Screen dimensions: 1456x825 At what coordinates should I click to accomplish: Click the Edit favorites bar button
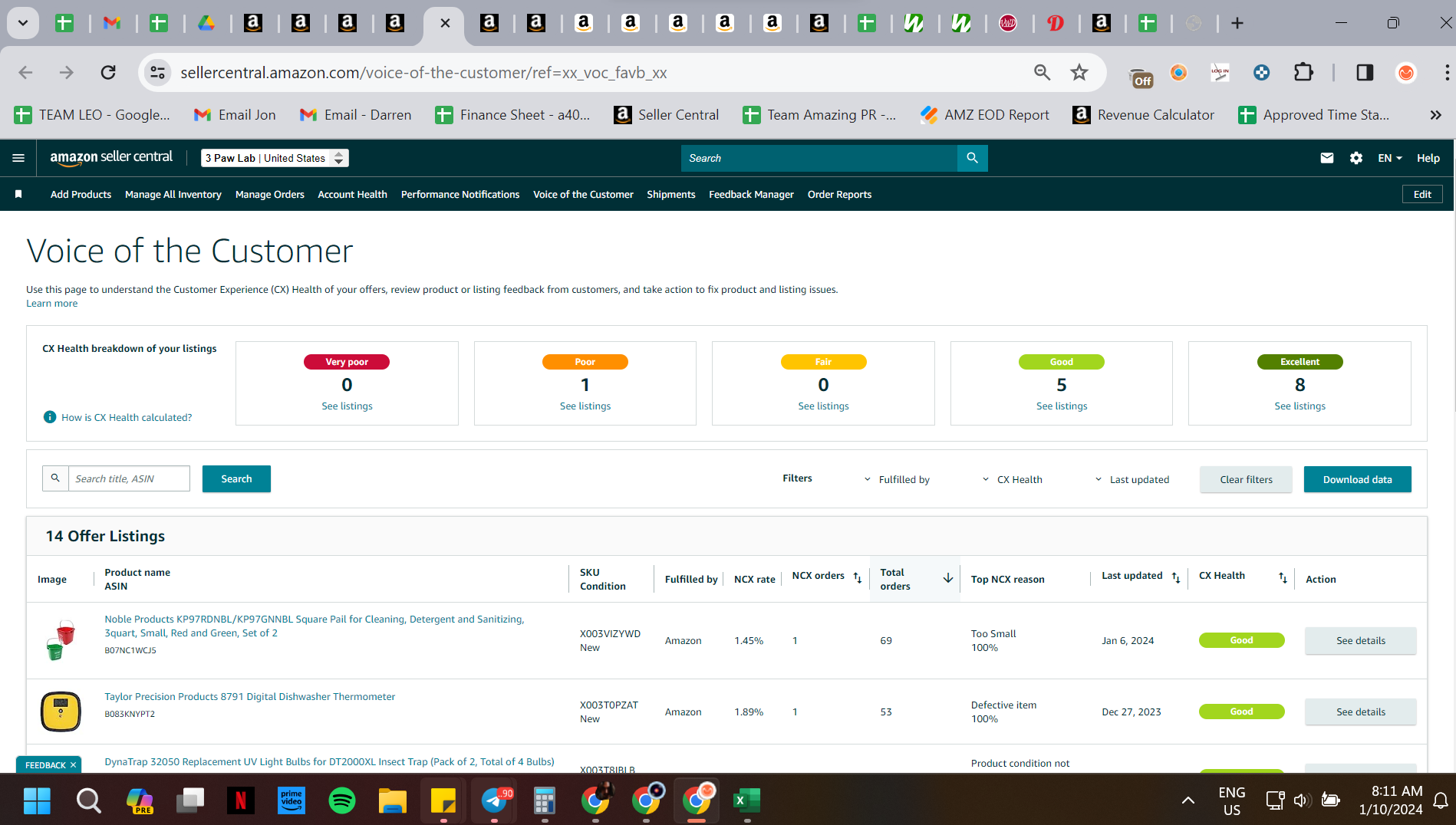tap(1422, 194)
